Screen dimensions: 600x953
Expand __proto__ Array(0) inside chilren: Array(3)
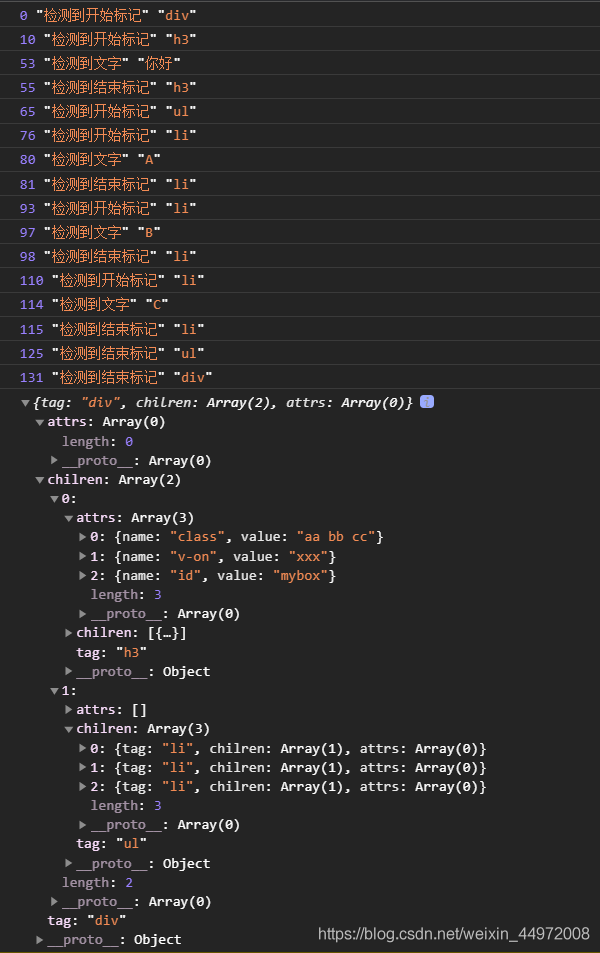(83, 825)
